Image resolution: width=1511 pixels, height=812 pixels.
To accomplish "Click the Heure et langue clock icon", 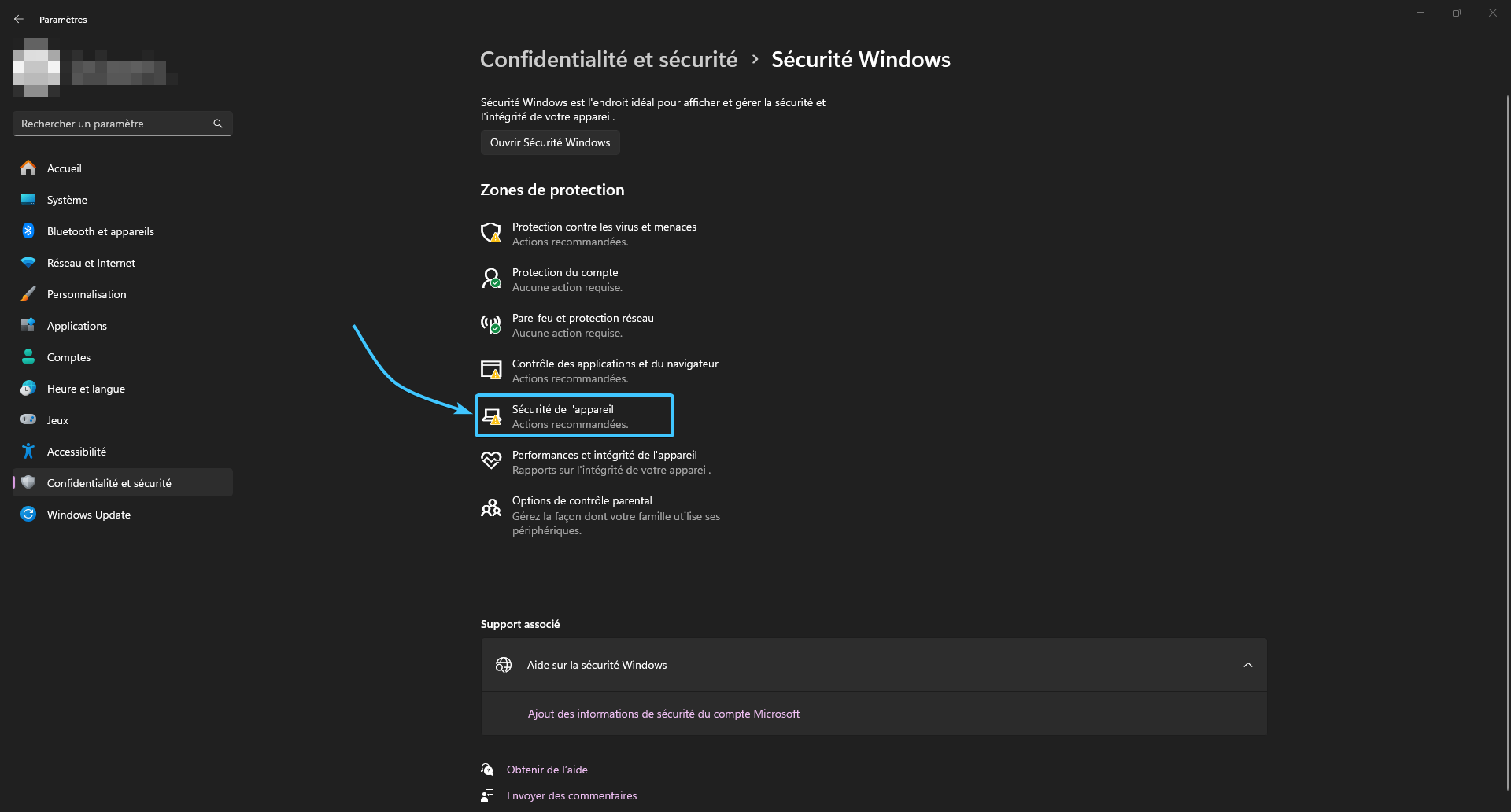I will (x=28, y=388).
